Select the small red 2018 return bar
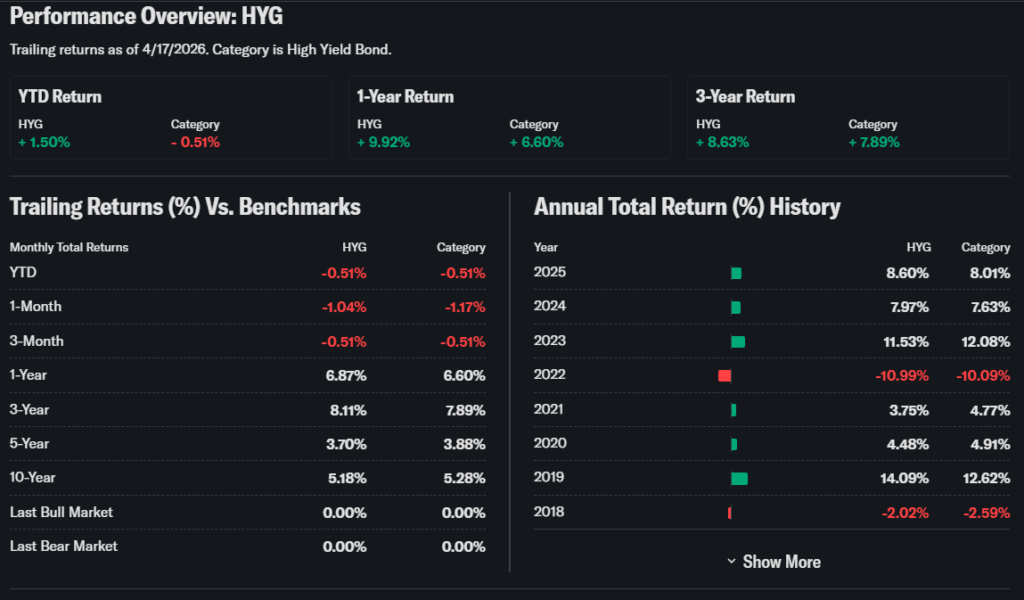1024x600 pixels. coord(730,512)
